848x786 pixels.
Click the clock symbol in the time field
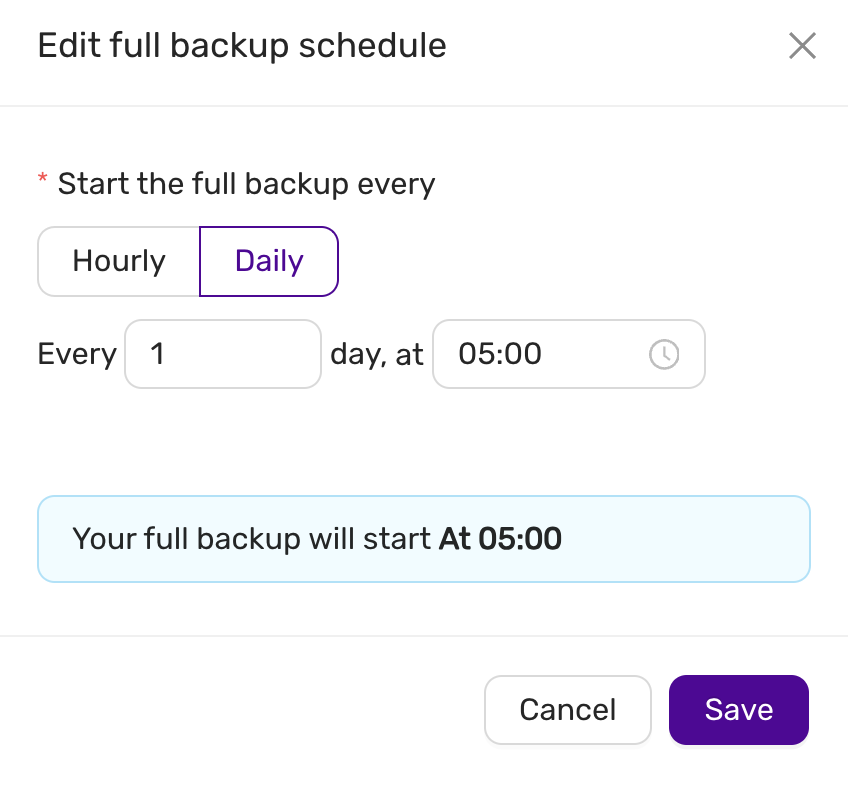[x=664, y=354]
